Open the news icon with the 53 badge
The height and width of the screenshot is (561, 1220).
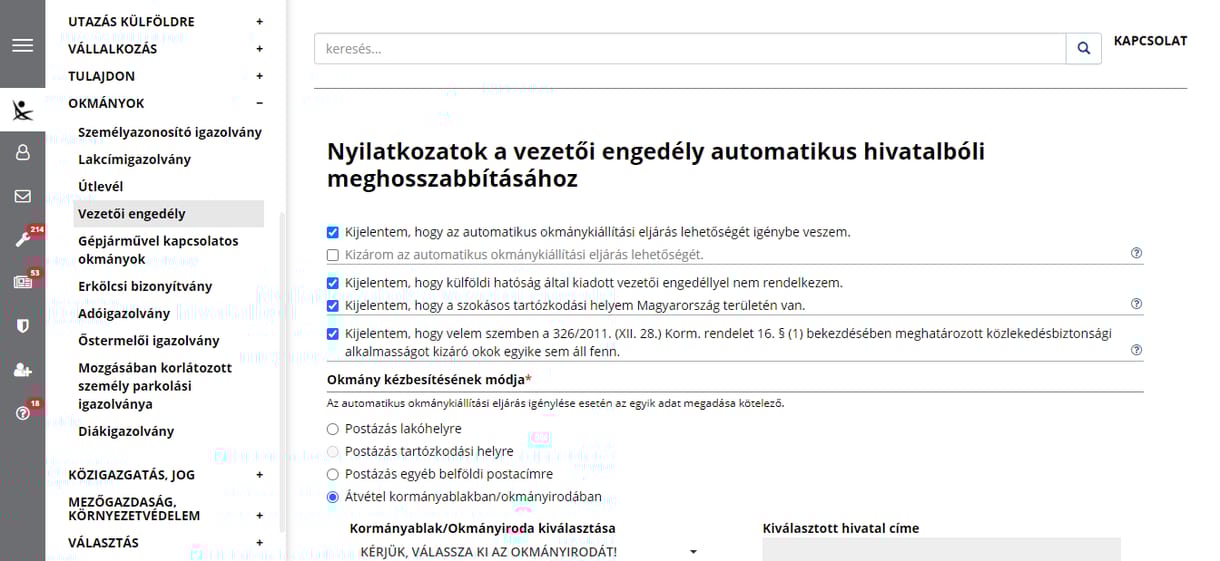coord(22,282)
